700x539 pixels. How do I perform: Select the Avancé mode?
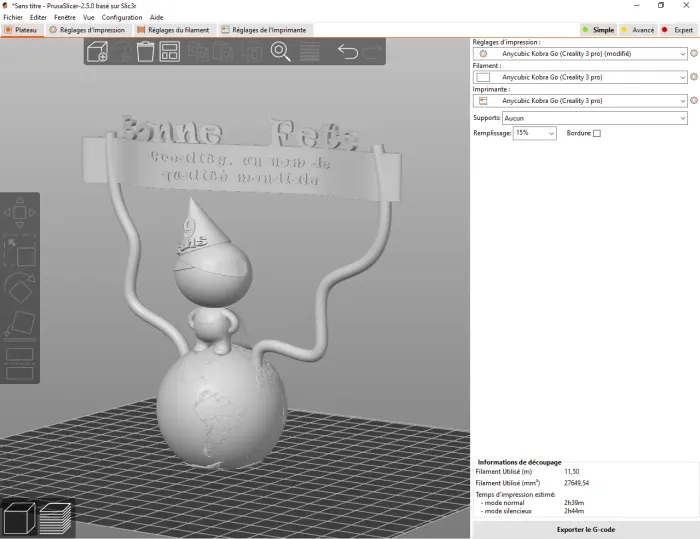(638, 30)
